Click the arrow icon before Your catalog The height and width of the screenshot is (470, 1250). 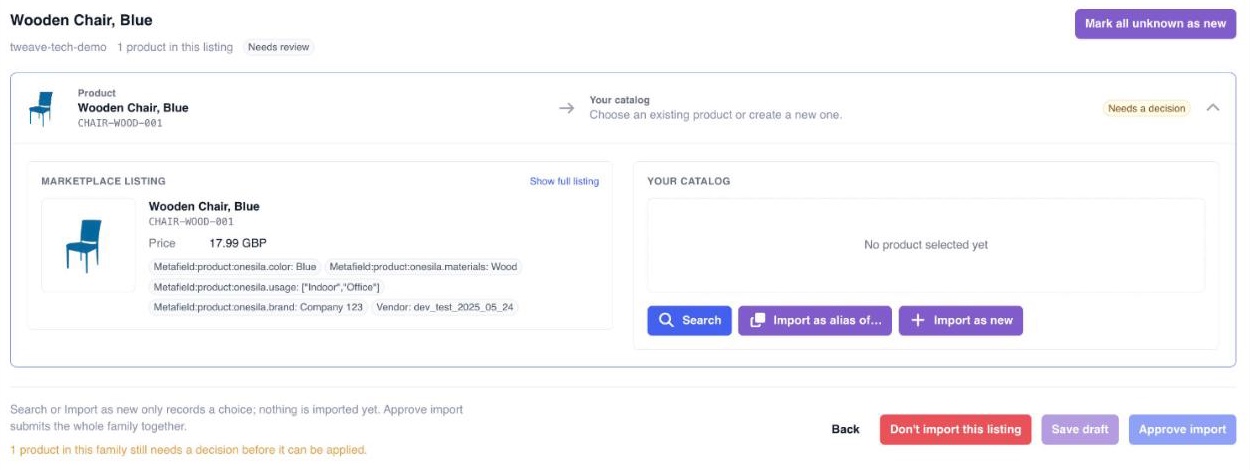(566, 108)
